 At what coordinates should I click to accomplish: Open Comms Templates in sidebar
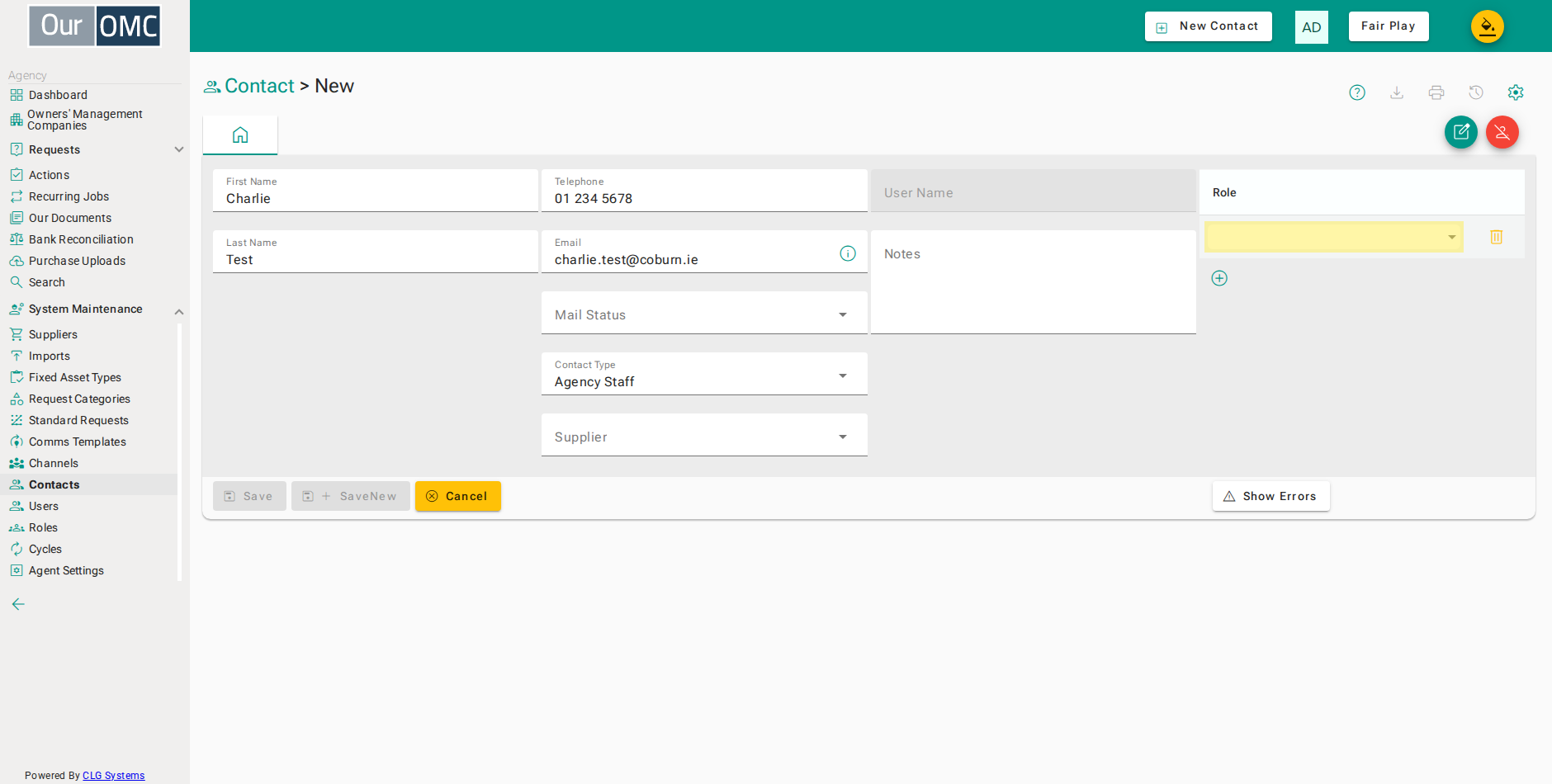click(x=78, y=442)
